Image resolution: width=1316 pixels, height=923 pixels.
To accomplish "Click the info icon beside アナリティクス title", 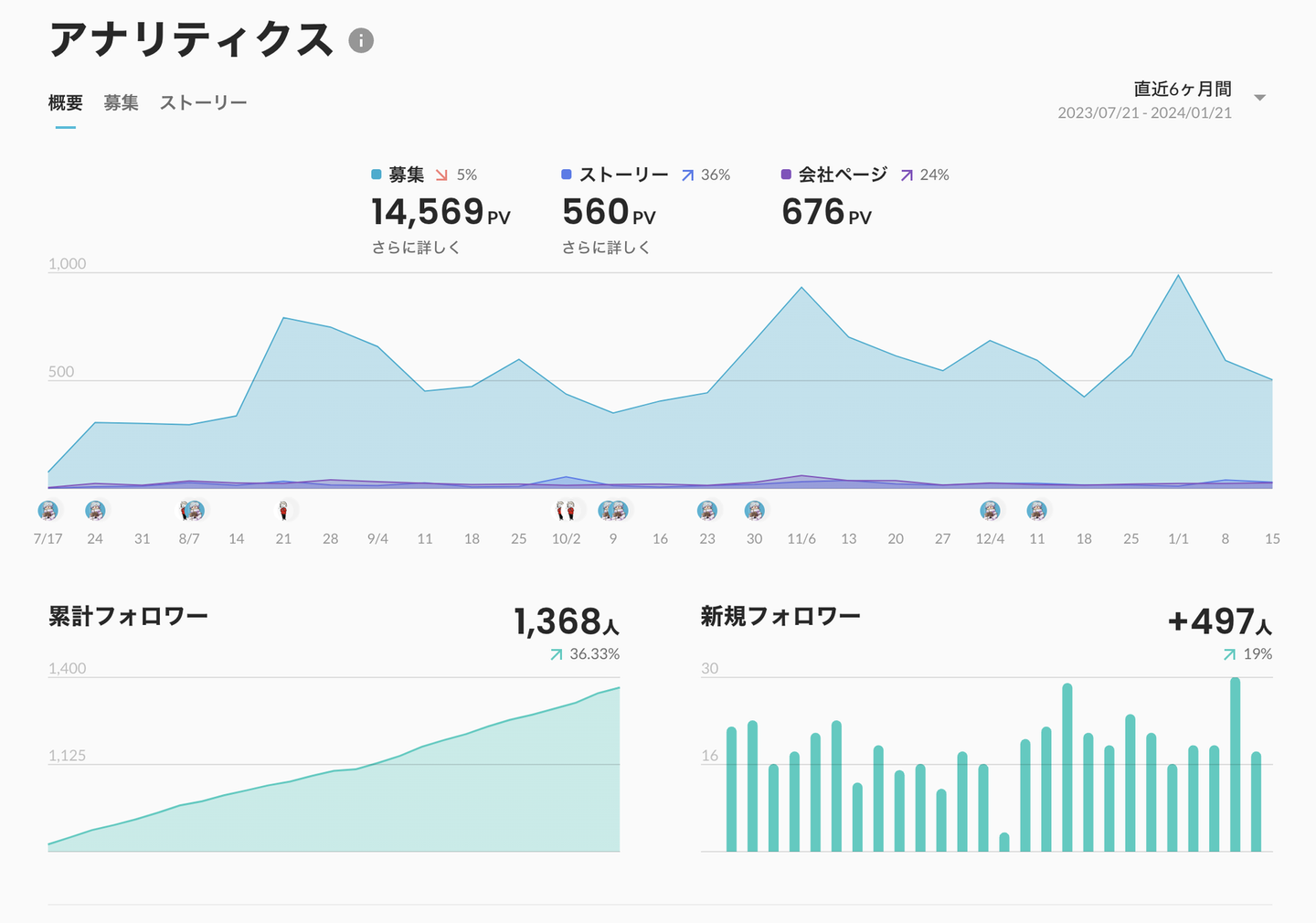I will (x=361, y=41).
